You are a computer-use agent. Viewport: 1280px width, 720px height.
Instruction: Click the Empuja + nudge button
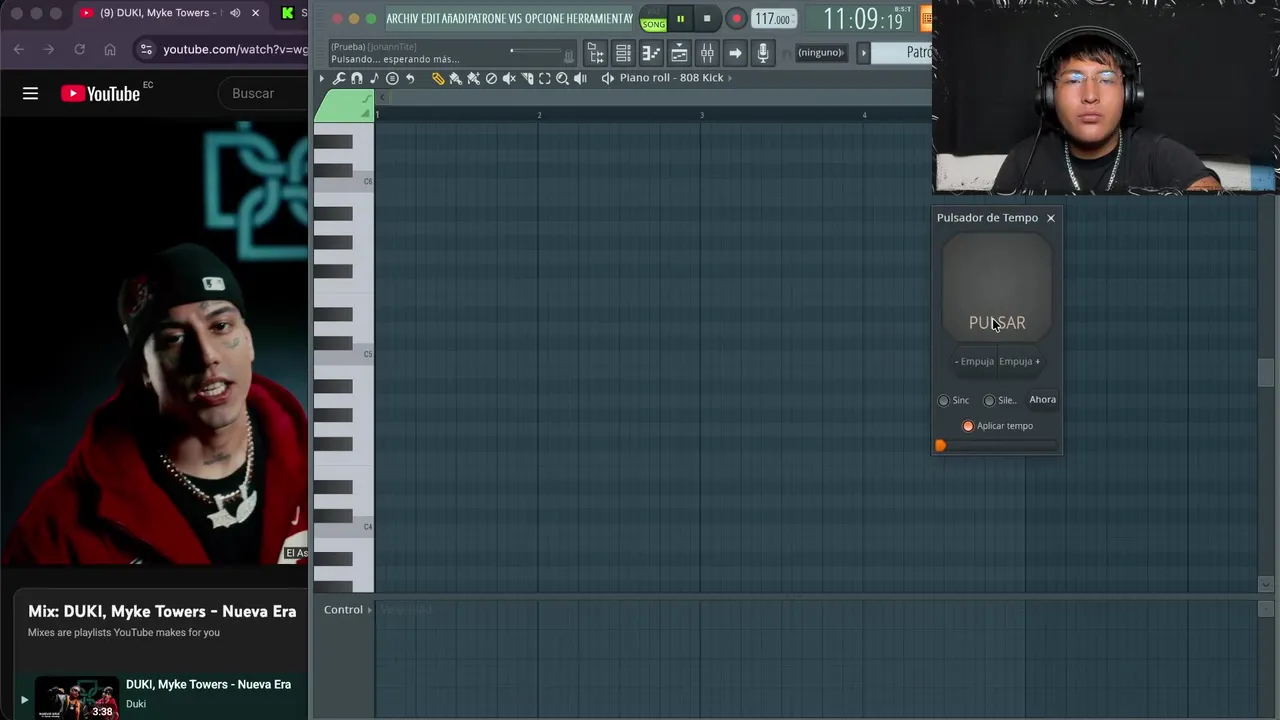tap(1020, 362)
